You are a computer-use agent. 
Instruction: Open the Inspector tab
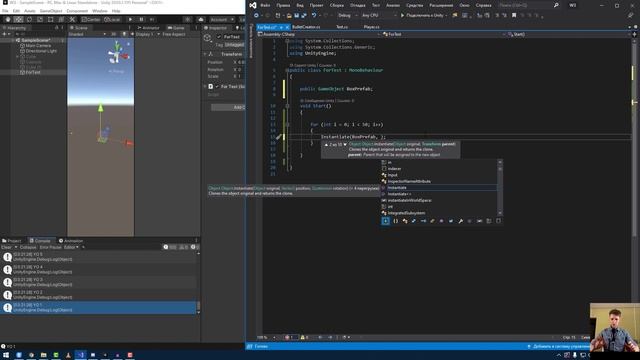pyautogui.click(x=215, y=28)
